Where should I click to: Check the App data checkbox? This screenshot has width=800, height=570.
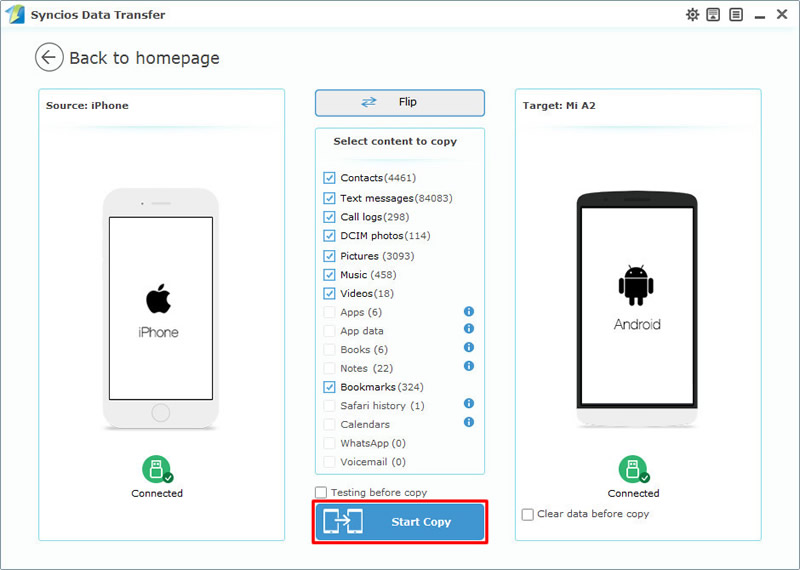[x=329, y=331]
